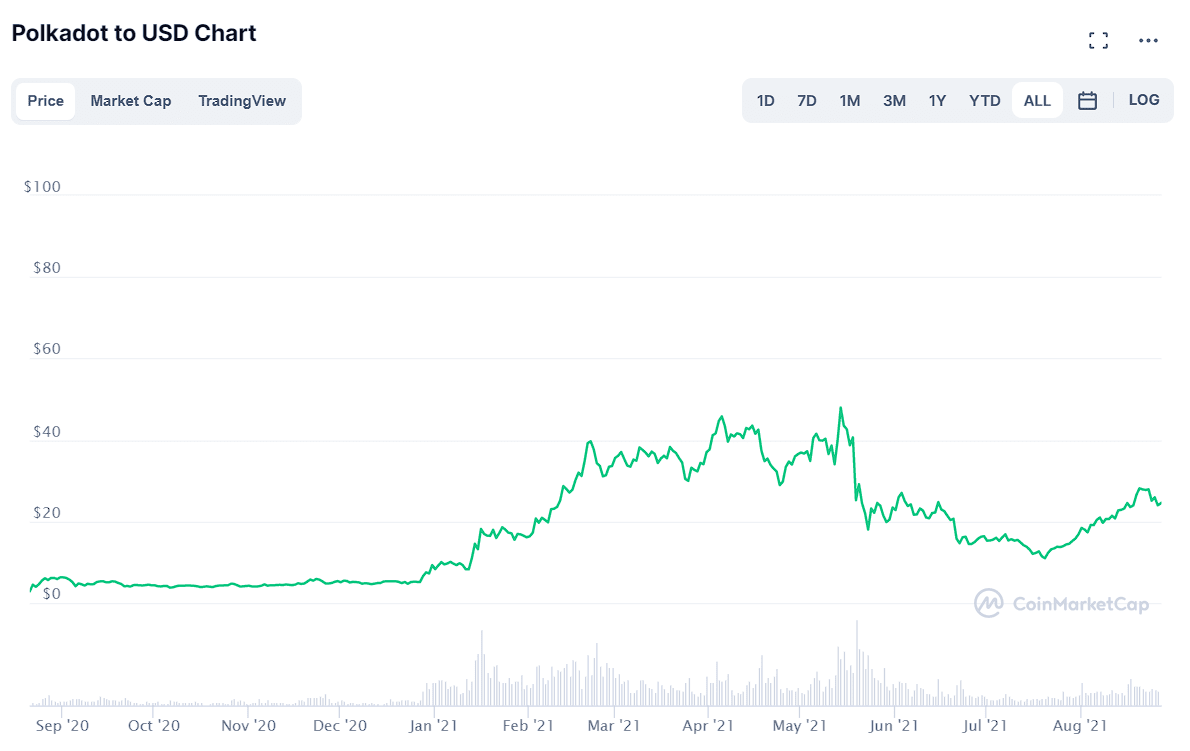The height and width of the screenshot is (751, 1190).
Task: Select the 1D time range
Action: [x=765, y=101]
